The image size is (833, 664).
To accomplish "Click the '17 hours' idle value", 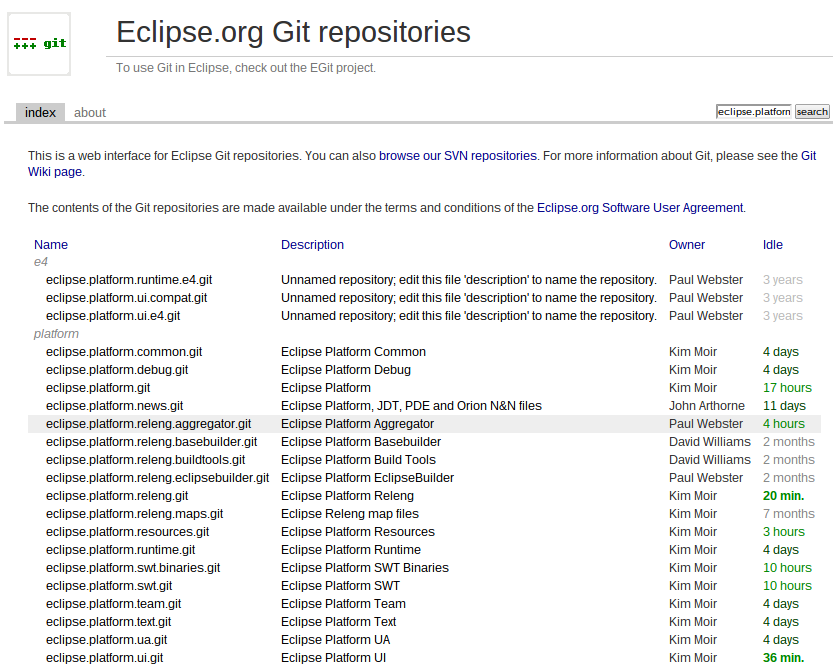I will 787,388.
